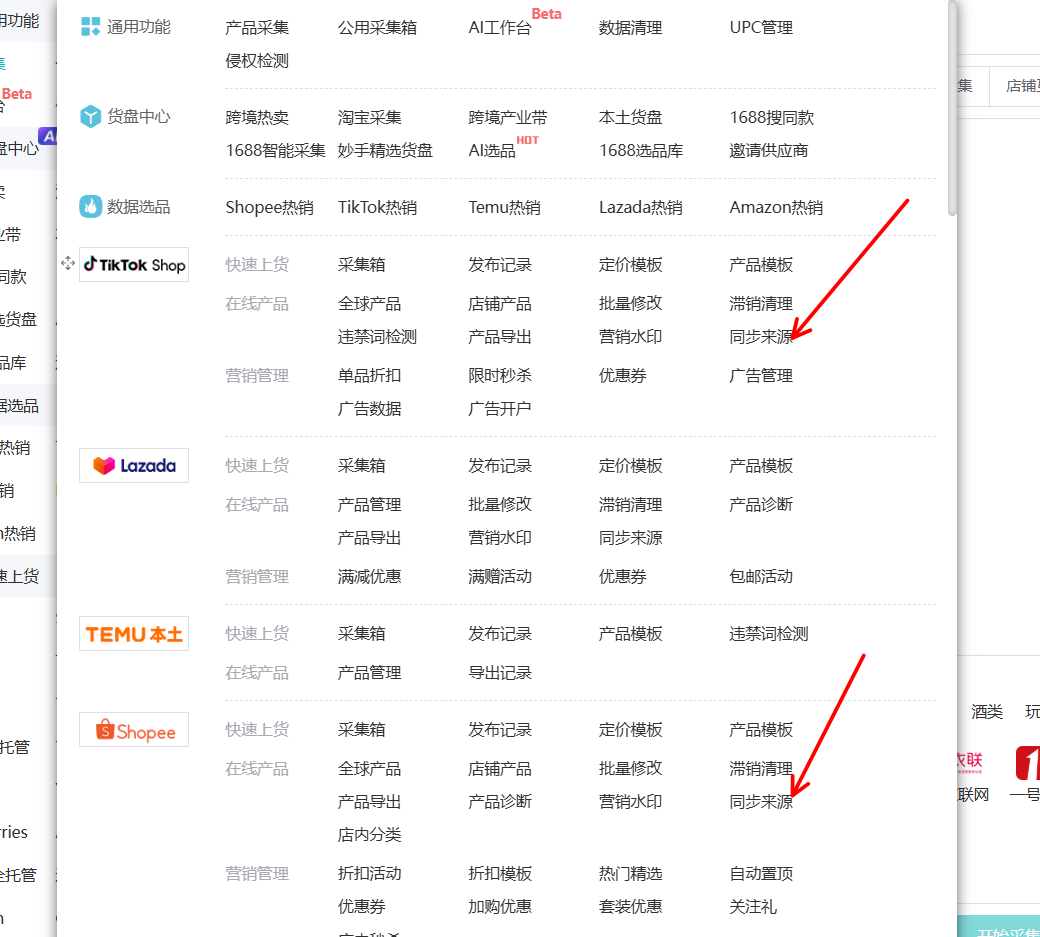Screen dimensions: 1040x937
Task: Open Shopee 折扣活动
Action: click(x=369, y=873)
